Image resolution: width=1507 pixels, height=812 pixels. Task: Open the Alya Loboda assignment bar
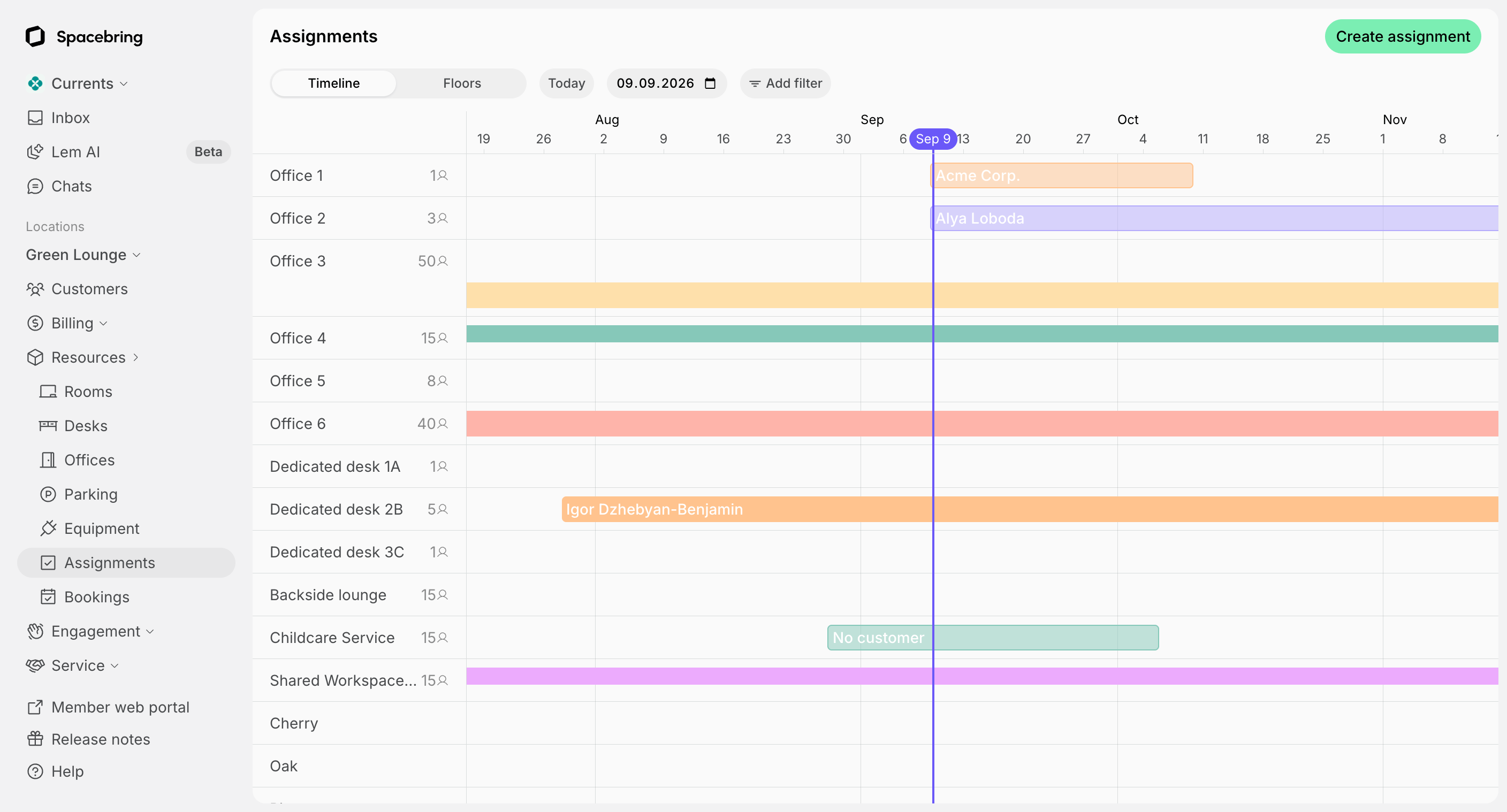(1214, 218)
